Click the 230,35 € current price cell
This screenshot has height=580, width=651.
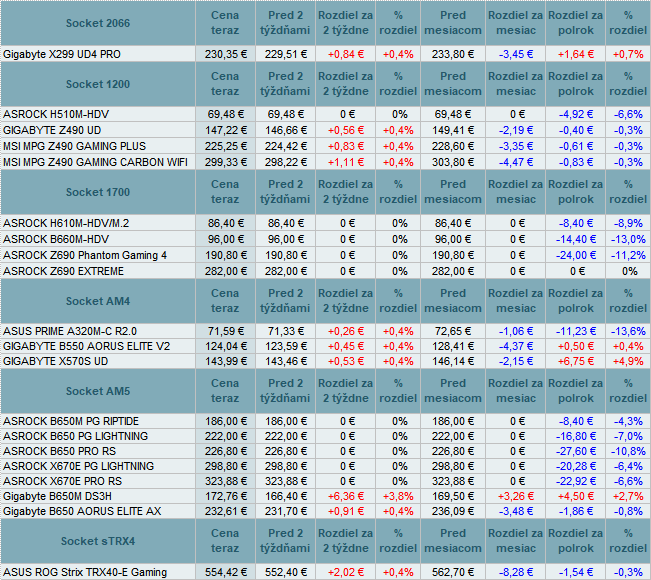point(225,54)
